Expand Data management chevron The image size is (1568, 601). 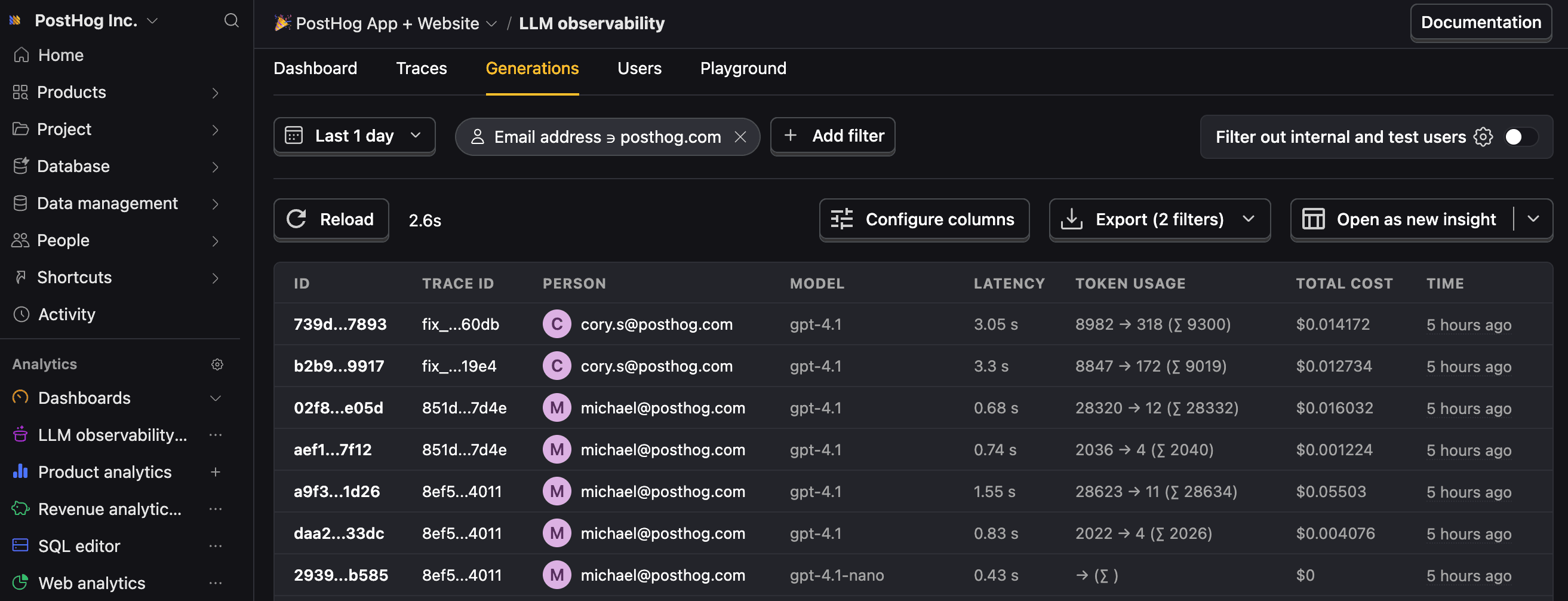pos(216,204)
